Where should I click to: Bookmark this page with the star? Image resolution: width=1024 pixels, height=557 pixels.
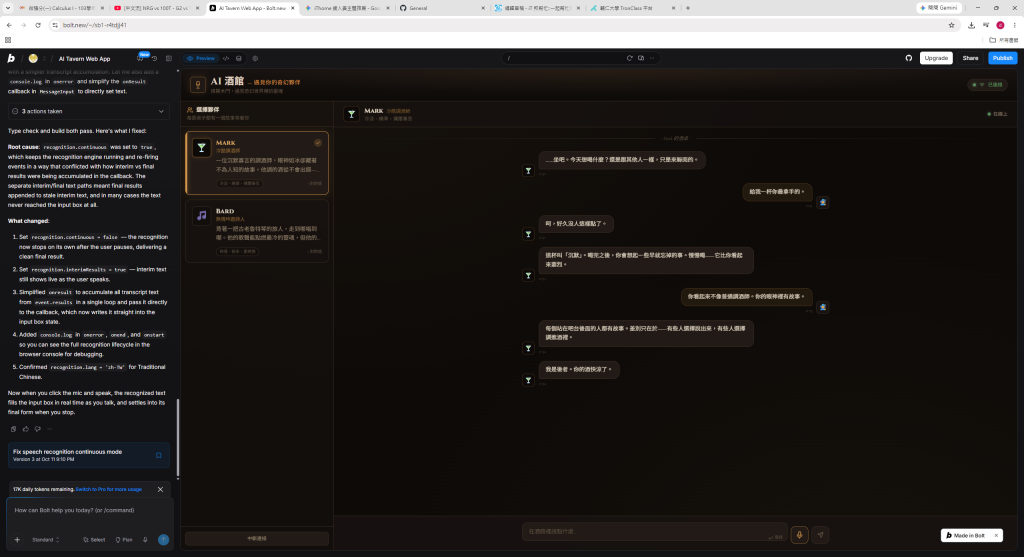point(951,25)
